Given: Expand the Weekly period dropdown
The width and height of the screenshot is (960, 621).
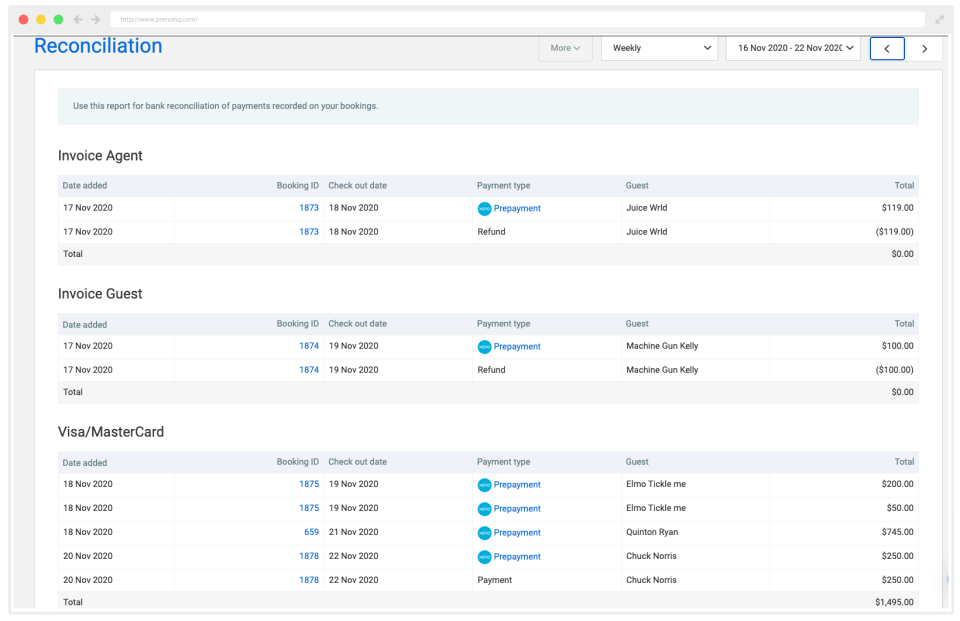Looking at the screenshot, I should (660, 48).
